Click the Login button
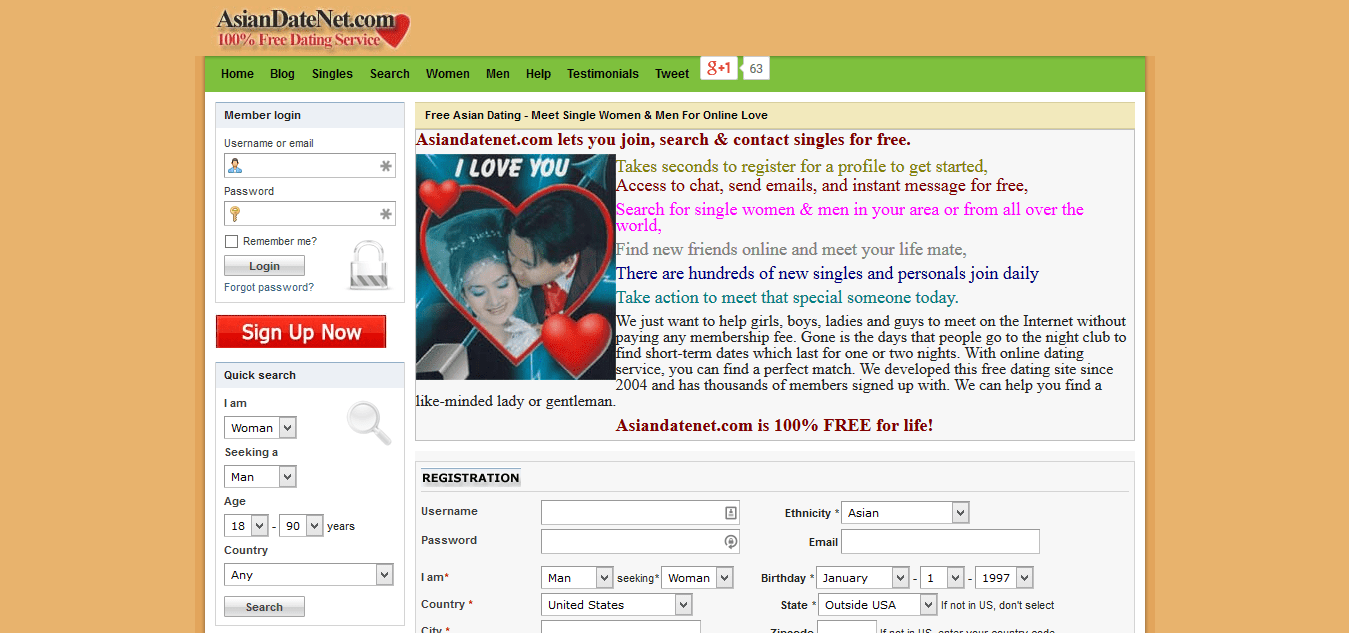This screenshot has width=1349, height=633. point(264,266)
